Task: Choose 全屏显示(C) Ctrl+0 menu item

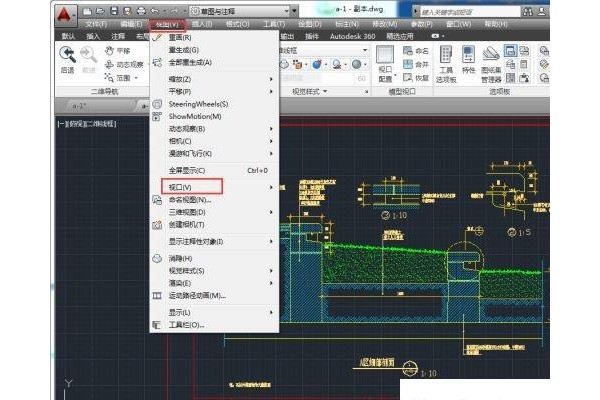Action: pyautogui.click(x=214, y=170)
